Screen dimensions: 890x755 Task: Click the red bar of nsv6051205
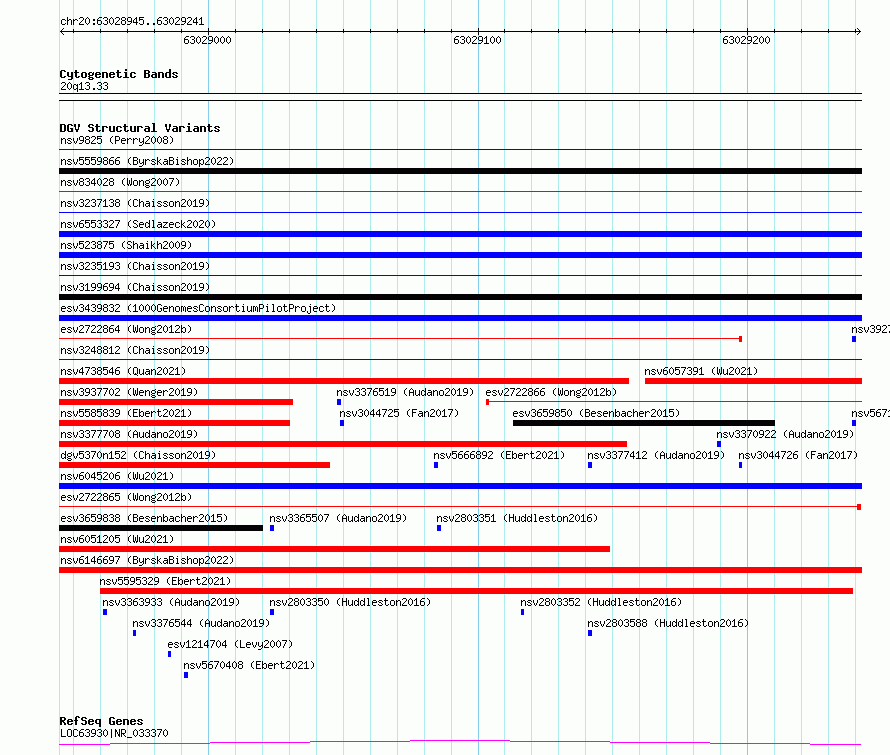pos(334,549)
